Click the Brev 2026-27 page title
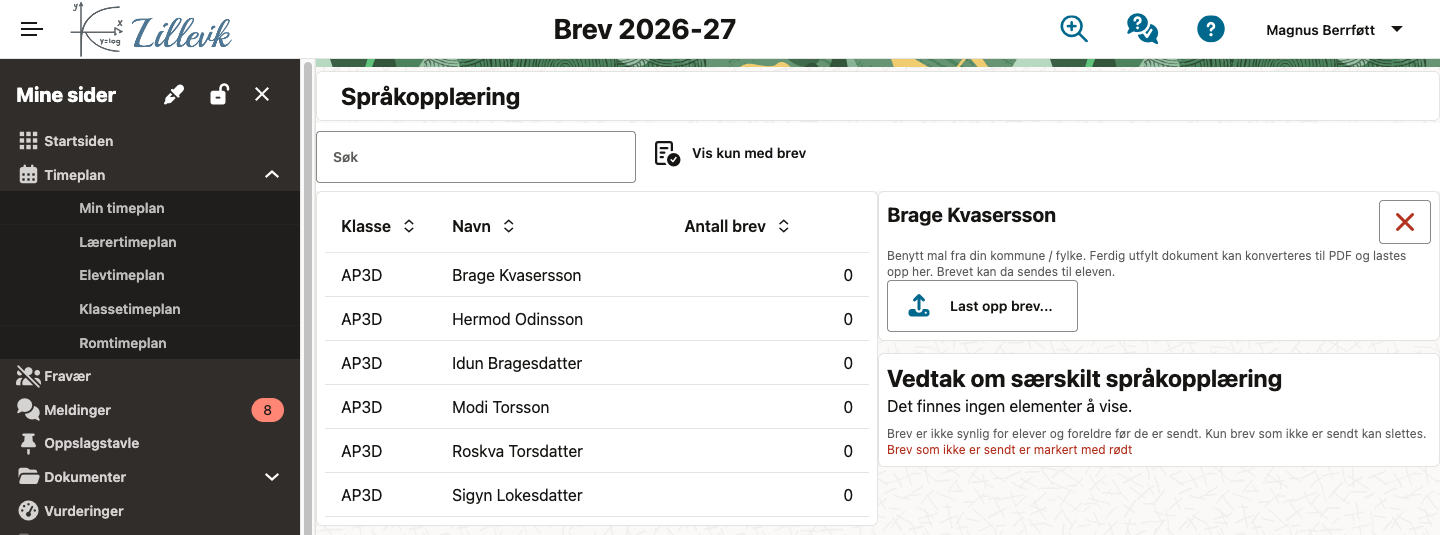The height and width of the screenshot is (535, 1440). coord(645,30)
